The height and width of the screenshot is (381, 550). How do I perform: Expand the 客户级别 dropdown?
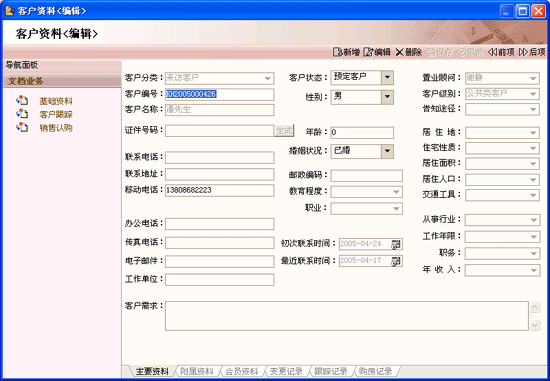click(x=534, y=94)
